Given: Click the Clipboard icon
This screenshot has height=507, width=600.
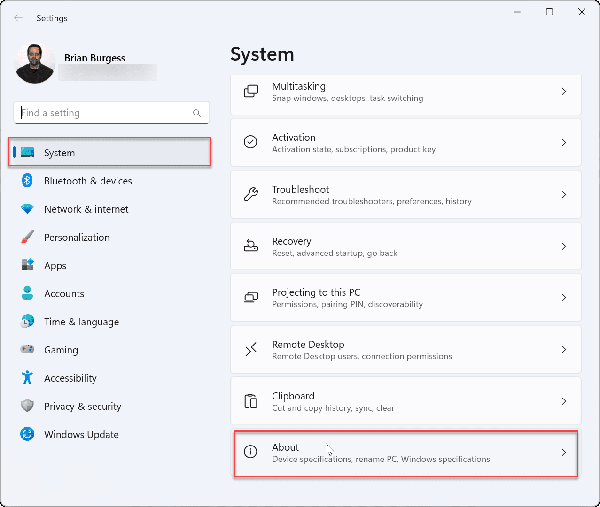Looking at the screenshot, I should pyautogui.click(x=251, y=401).
